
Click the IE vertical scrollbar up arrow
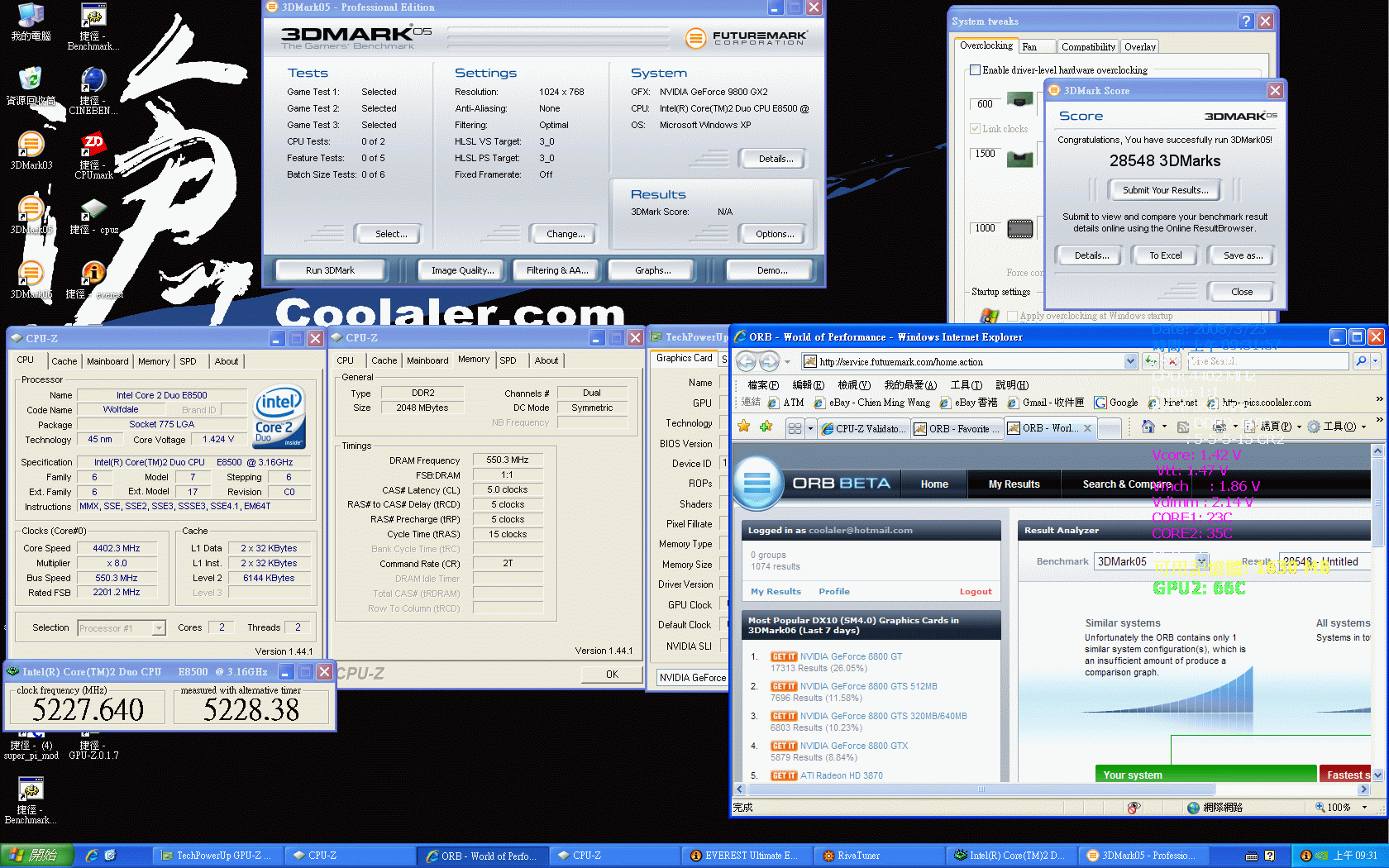(1377, 451)
